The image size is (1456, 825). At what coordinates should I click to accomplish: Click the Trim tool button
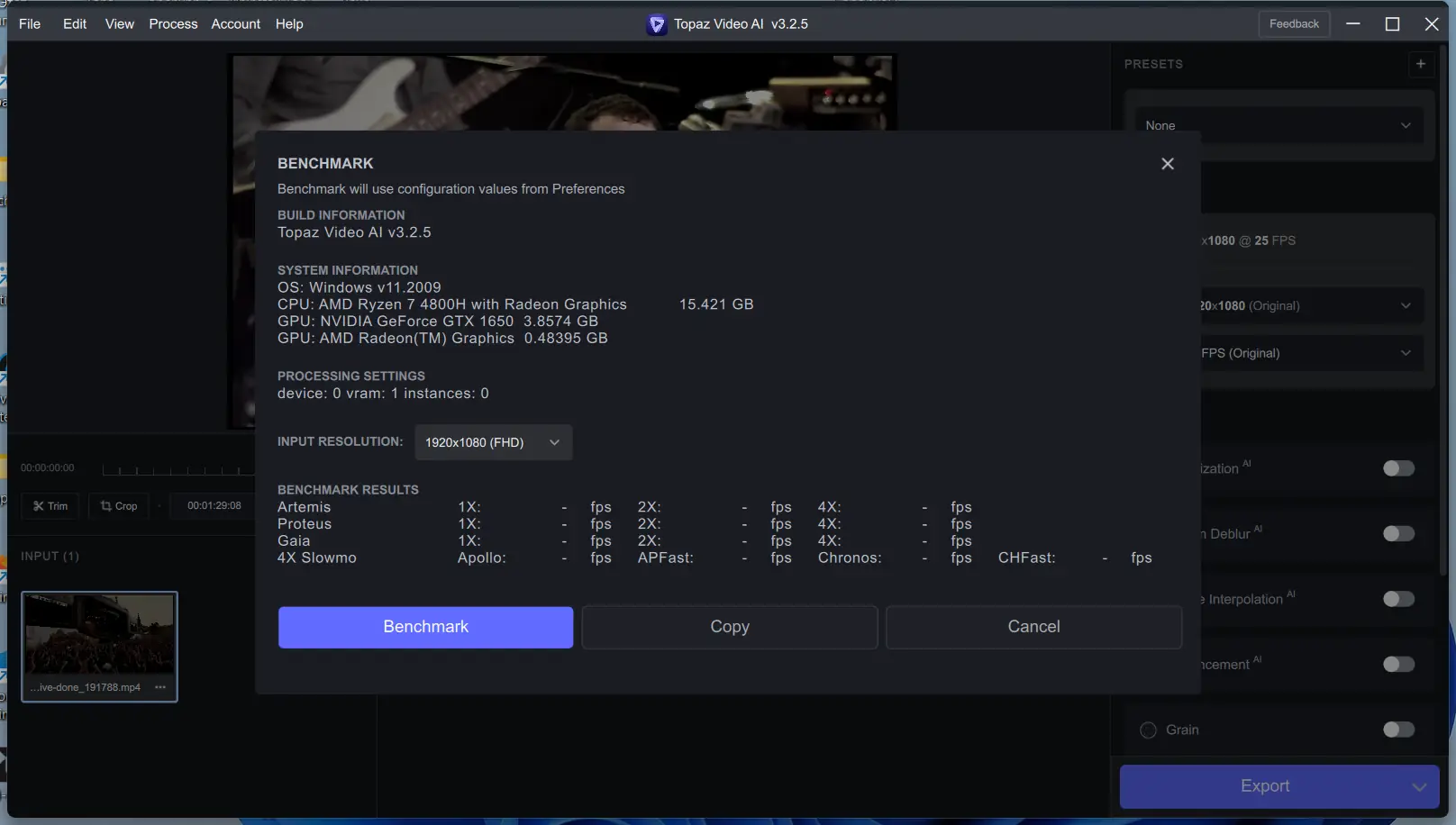pyautogui.click(x=50, y=506)
